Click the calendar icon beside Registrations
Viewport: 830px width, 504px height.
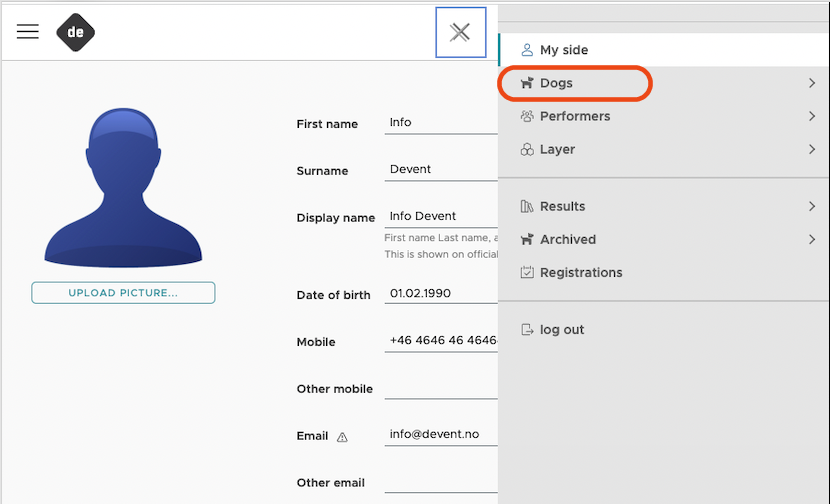527,273
